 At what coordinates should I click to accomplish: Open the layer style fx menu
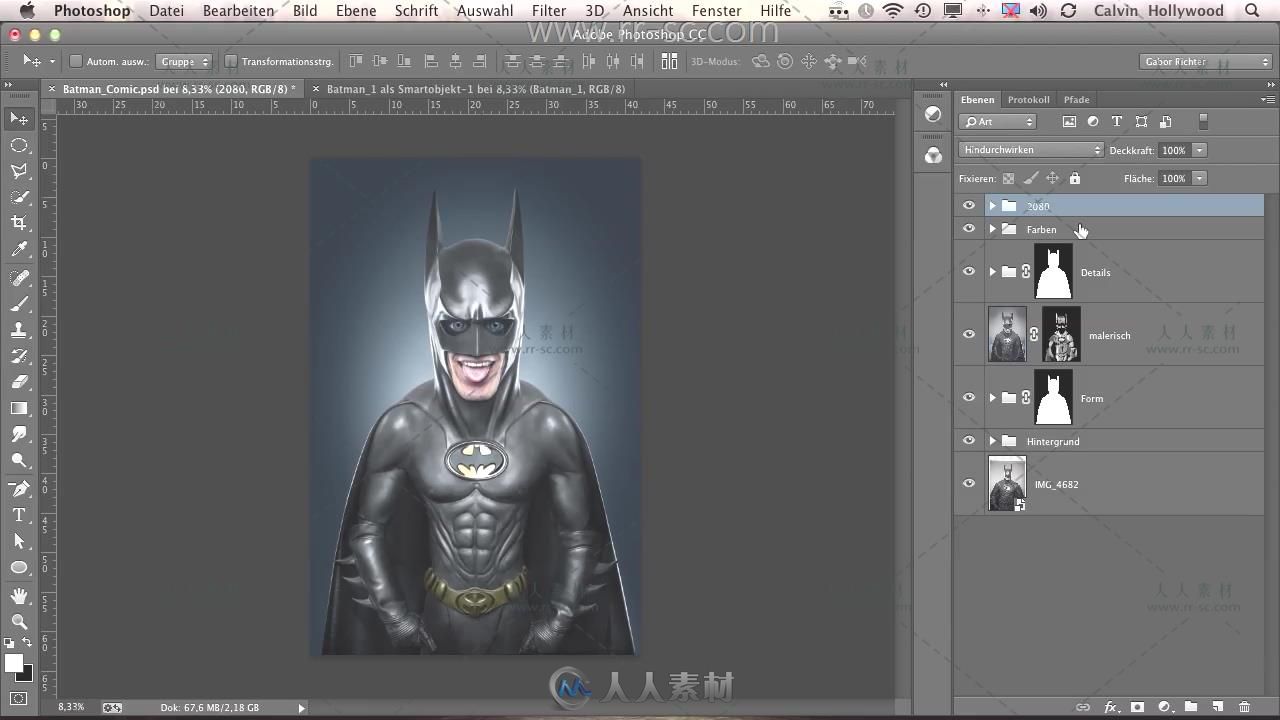1110,707
